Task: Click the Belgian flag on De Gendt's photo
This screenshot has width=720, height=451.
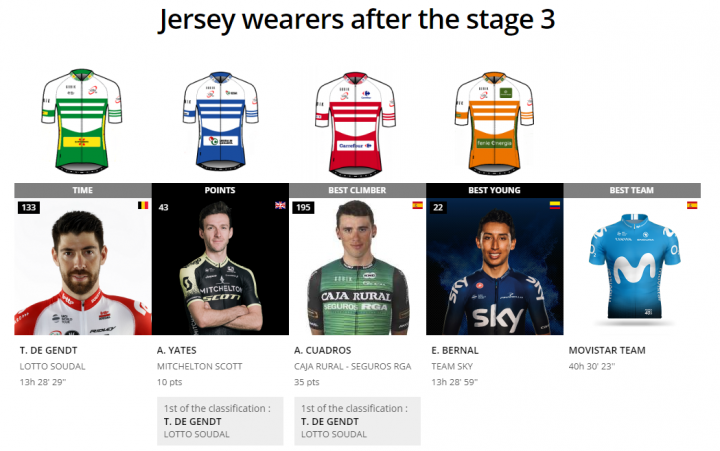Action: coord(143,205)
